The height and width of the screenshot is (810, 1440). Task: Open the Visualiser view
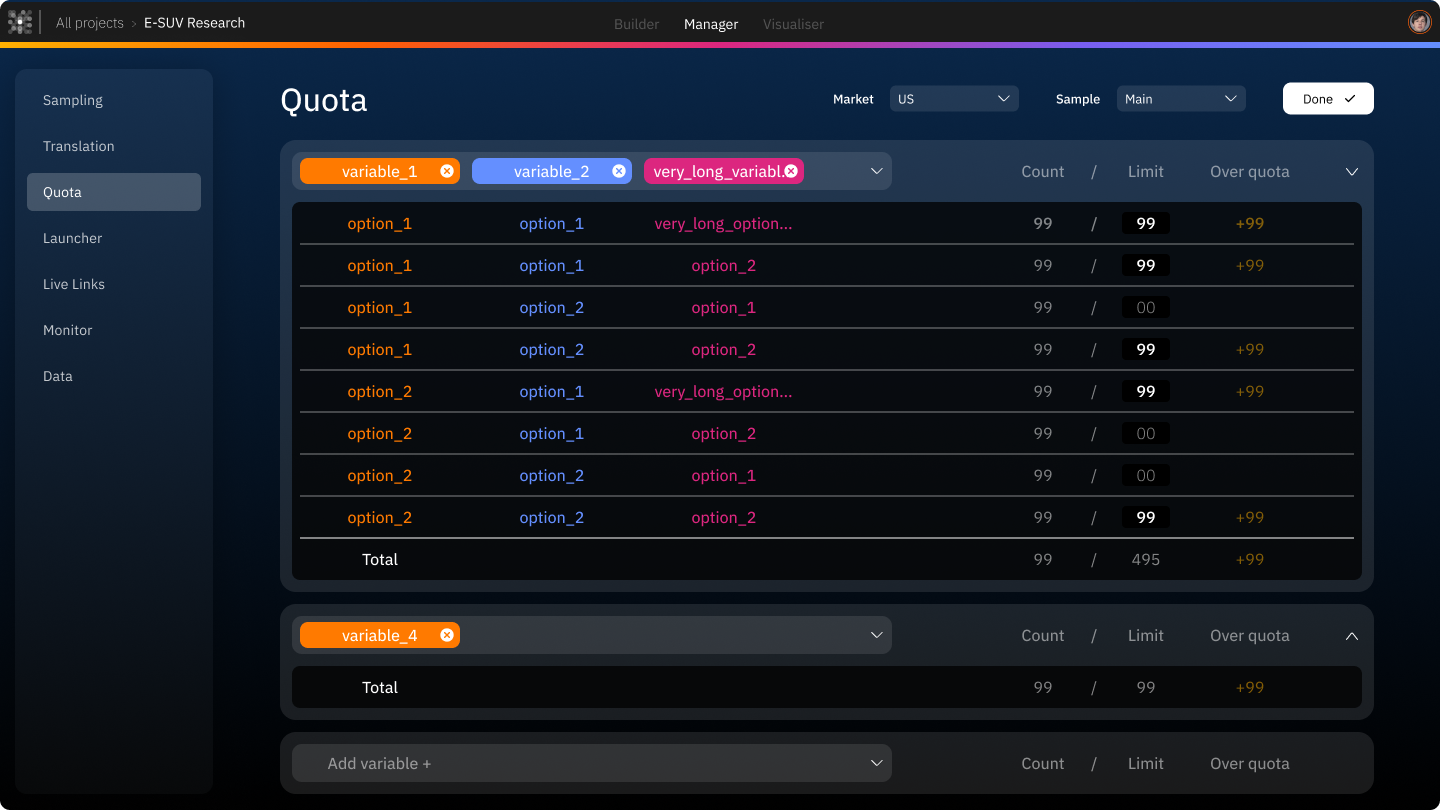tap(793, 23)
